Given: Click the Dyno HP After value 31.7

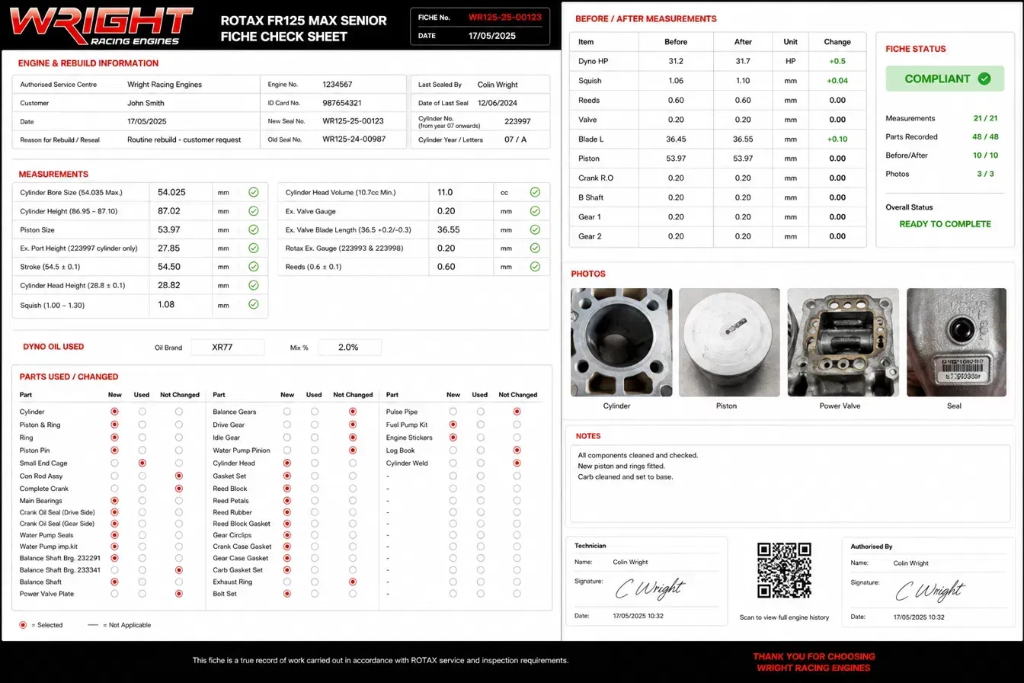Looking at the screenshot, I should 743,61.
